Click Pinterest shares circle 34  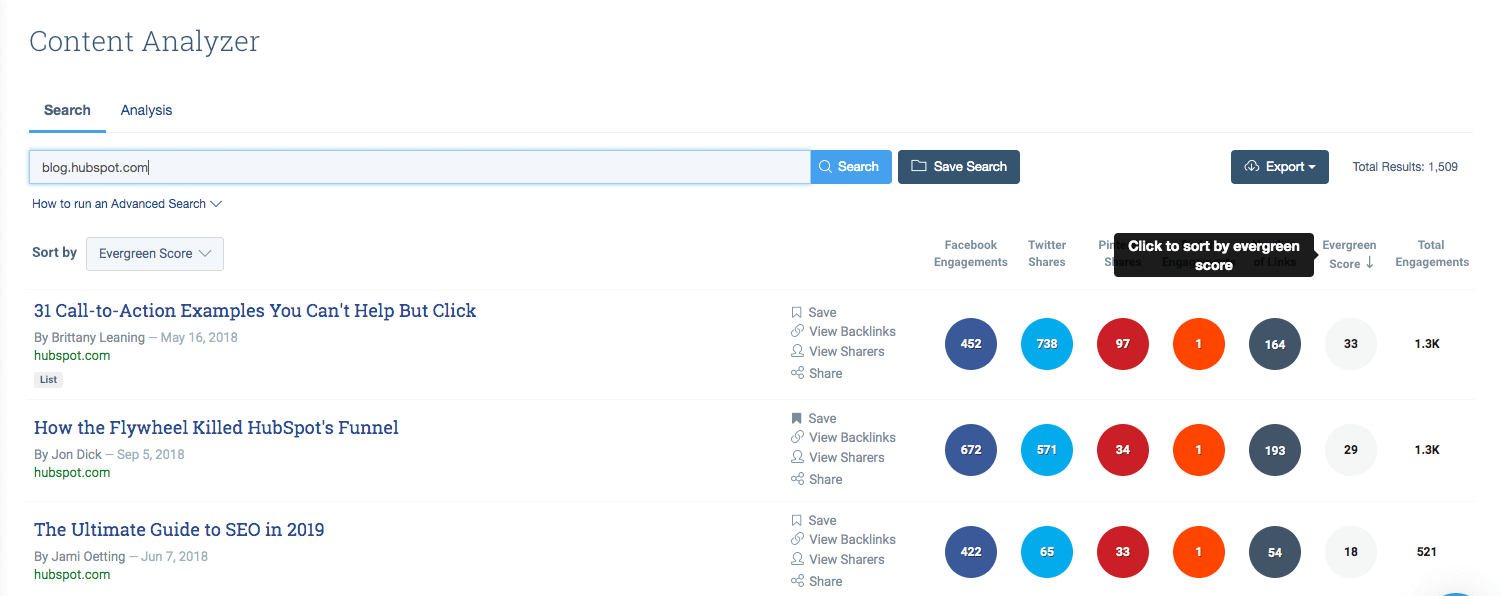click(x=1123, y=450)
